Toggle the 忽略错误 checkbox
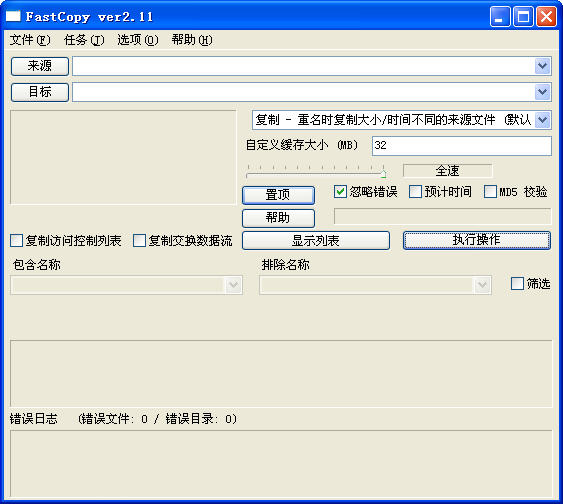The image size is (563, 504). (340, 191)
